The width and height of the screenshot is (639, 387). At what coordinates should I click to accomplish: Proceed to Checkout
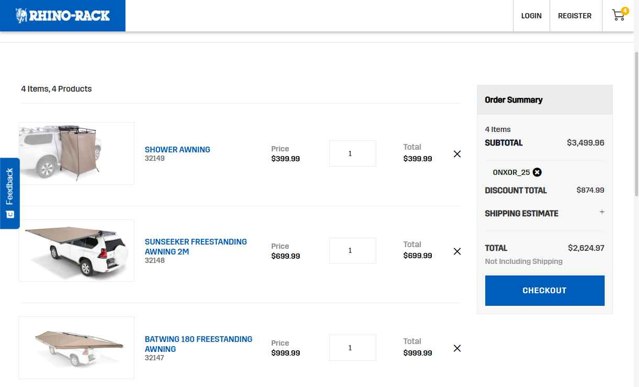coord(544,290)
